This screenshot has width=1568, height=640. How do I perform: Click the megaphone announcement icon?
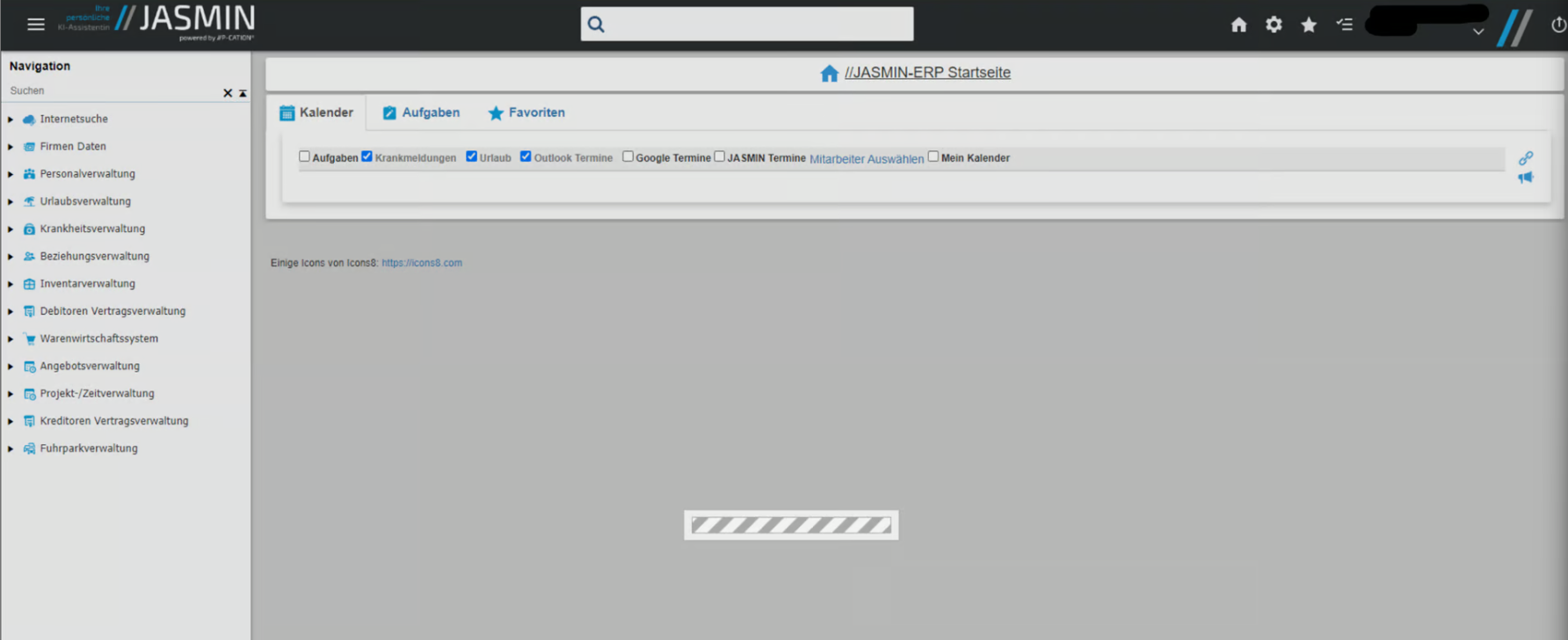coord(1526,178)
